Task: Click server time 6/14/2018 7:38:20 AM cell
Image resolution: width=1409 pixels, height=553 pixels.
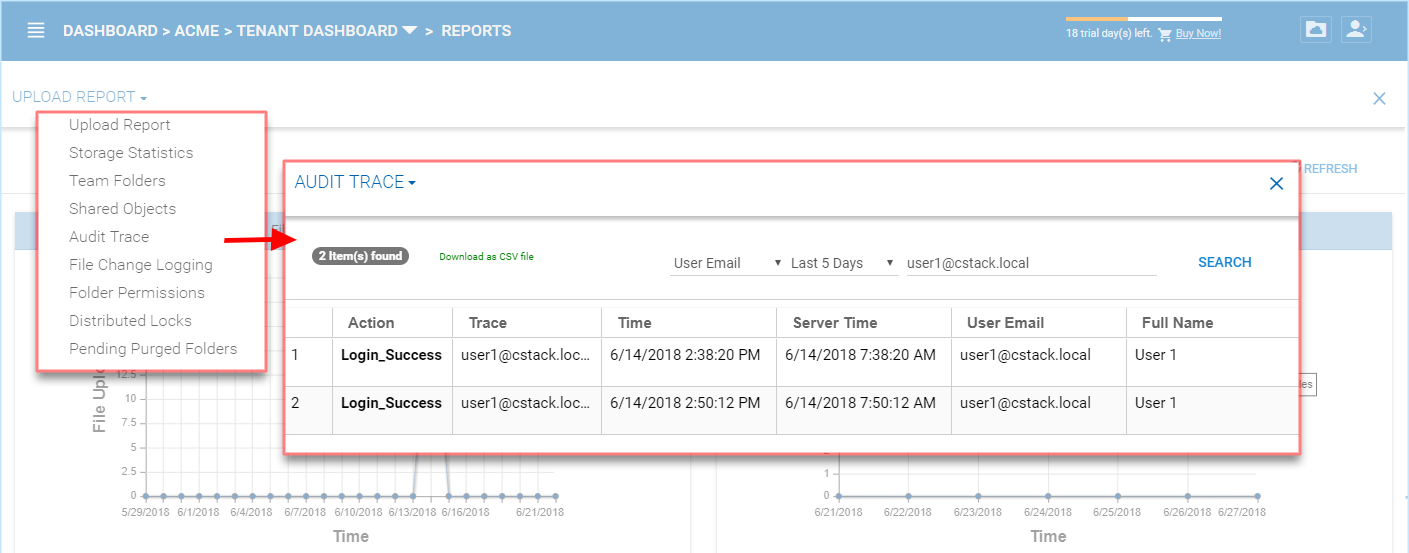Action: tap(861, 355)
